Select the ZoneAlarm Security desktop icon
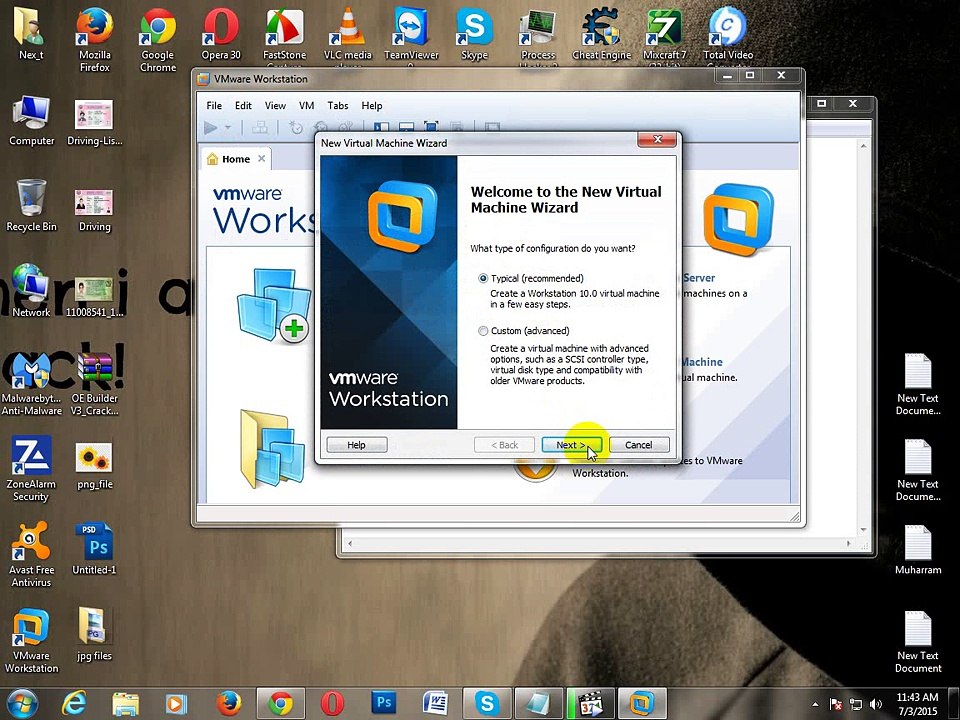 click(x=31, y=469)
